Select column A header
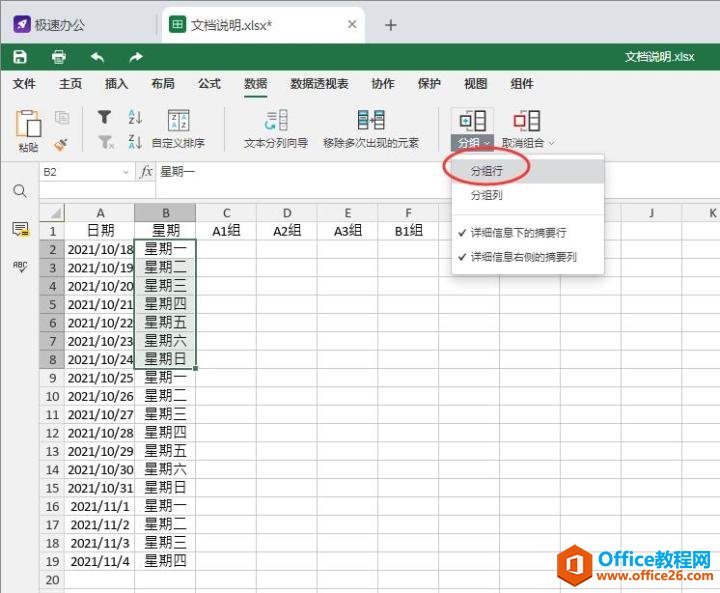The height and width of the screenshot is (593, 720). [100, 213]
